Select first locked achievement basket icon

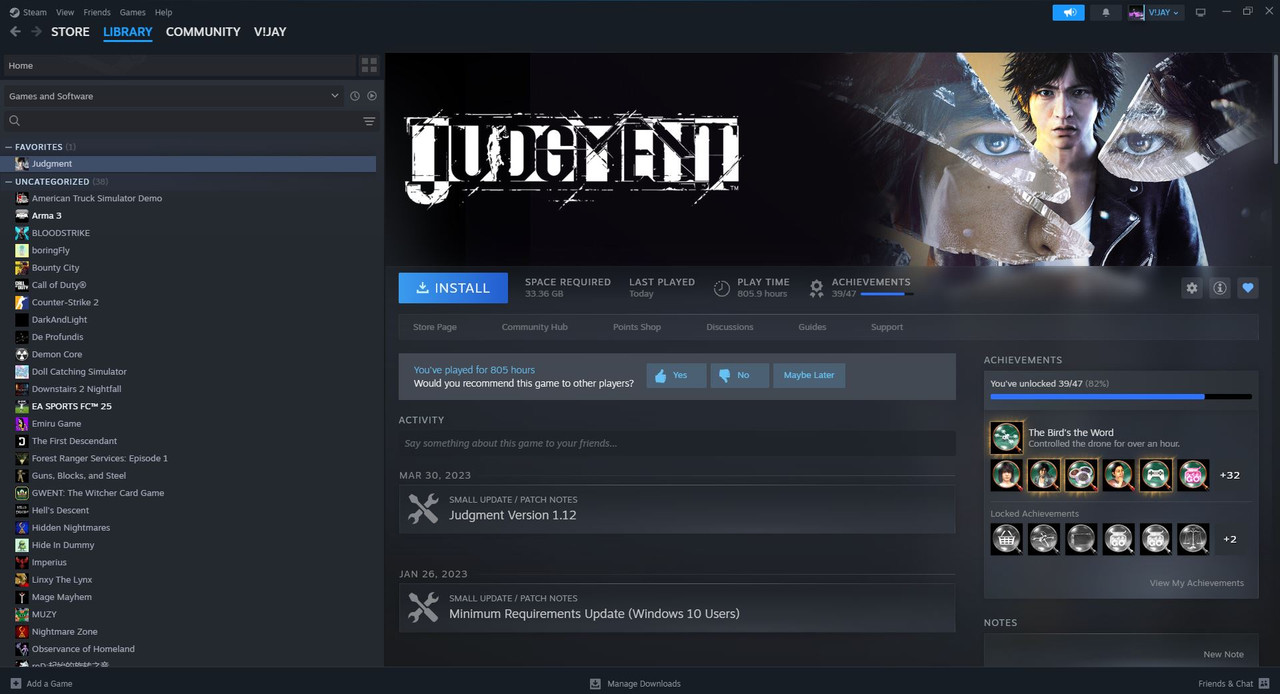click(1006, 539)
